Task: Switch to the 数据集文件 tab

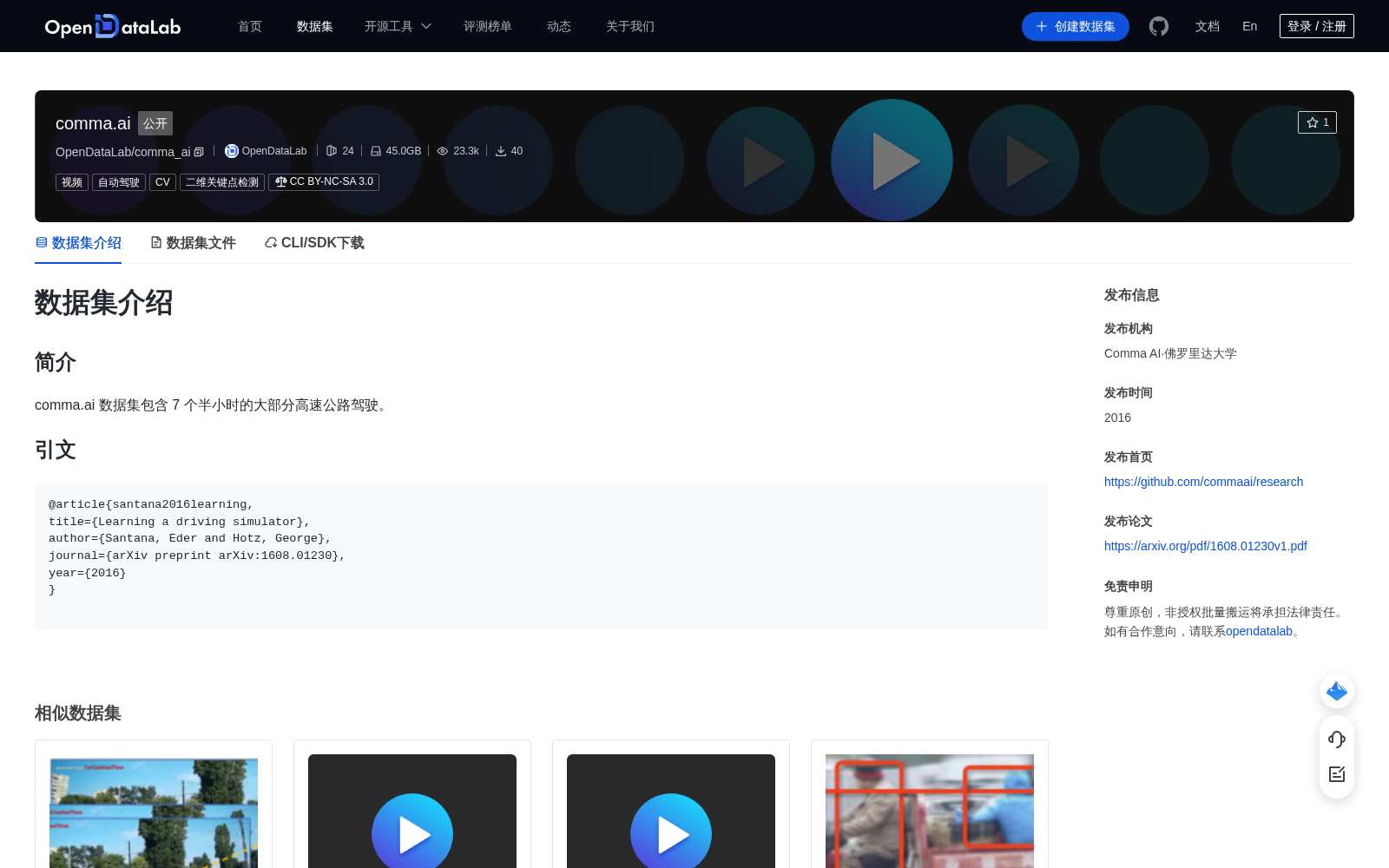Action: click(x=193, y=243)
